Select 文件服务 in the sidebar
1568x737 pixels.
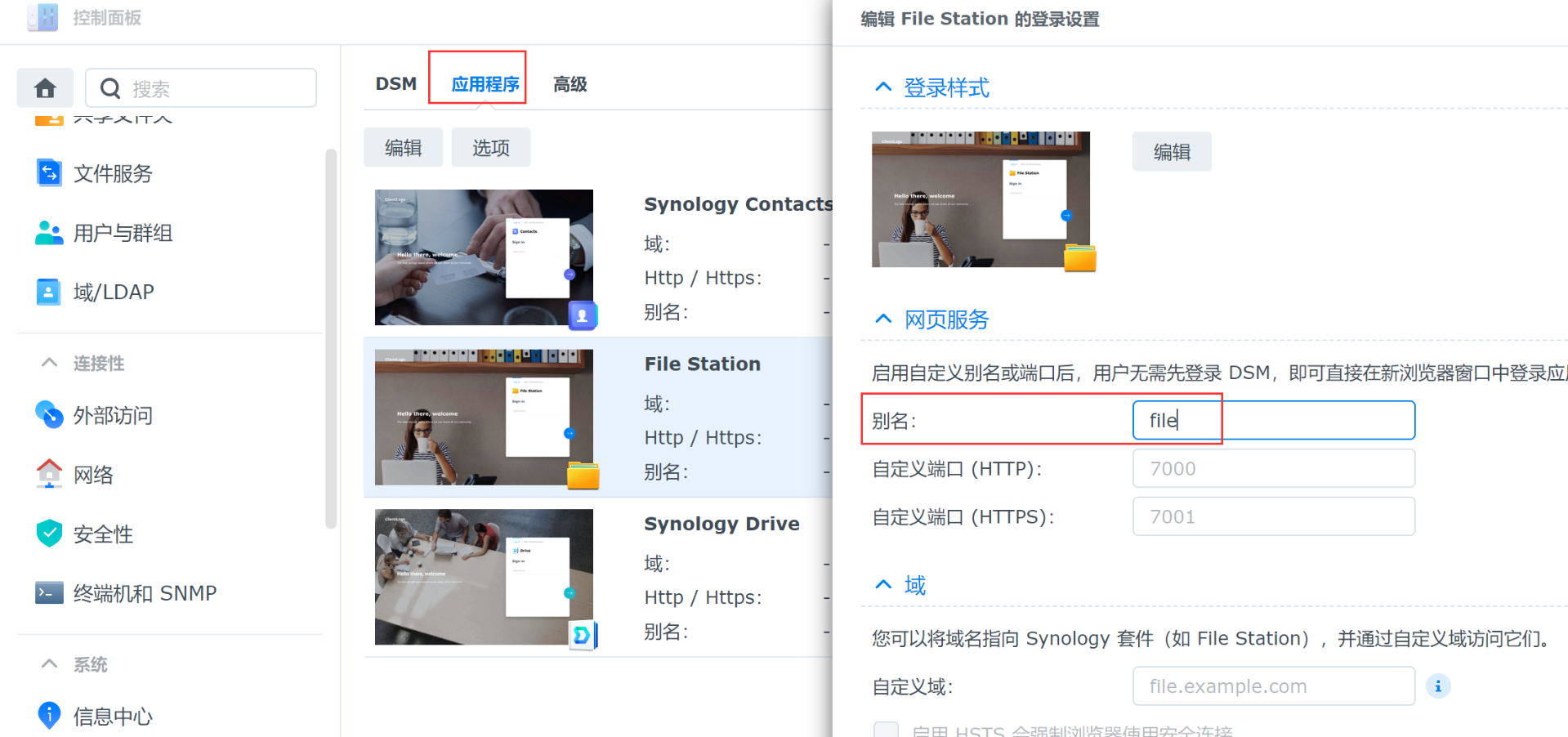point(113,173)
